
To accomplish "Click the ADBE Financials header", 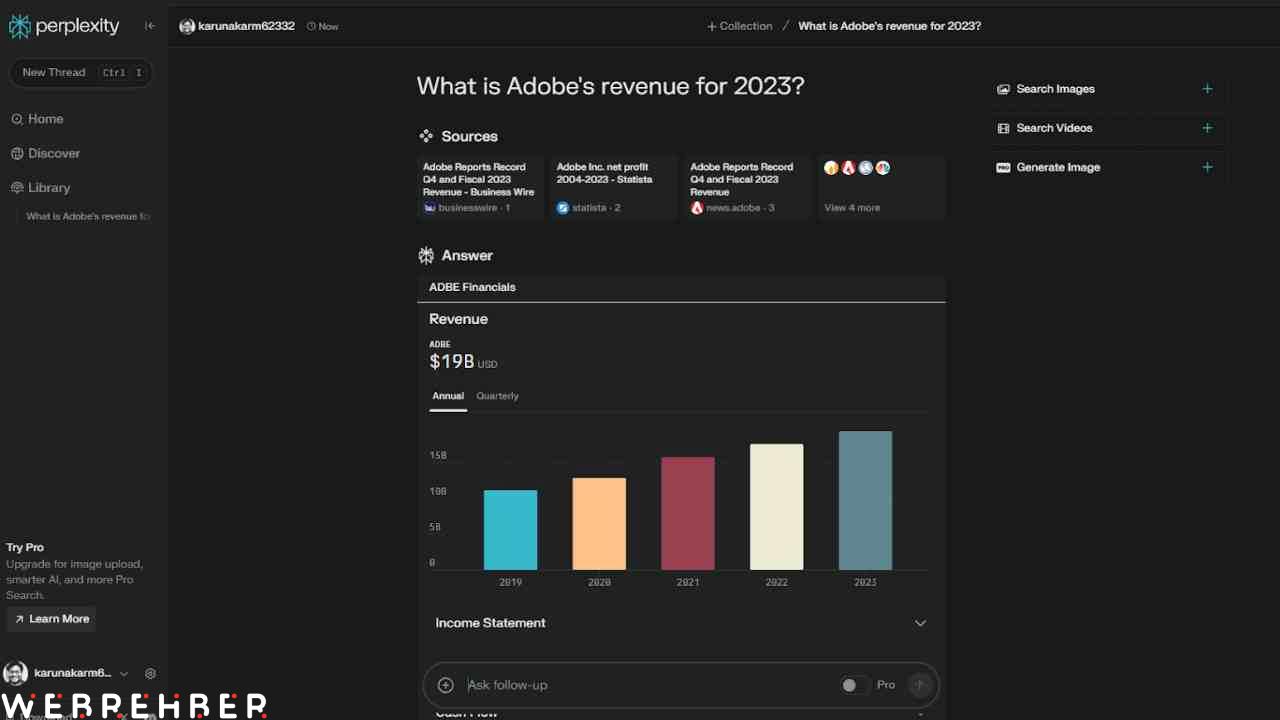I will 472,287.
